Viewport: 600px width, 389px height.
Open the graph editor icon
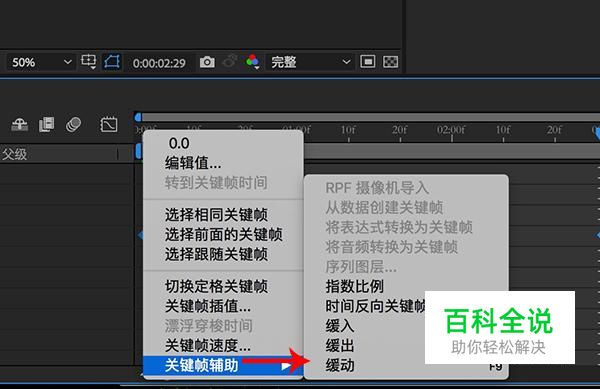109,124
